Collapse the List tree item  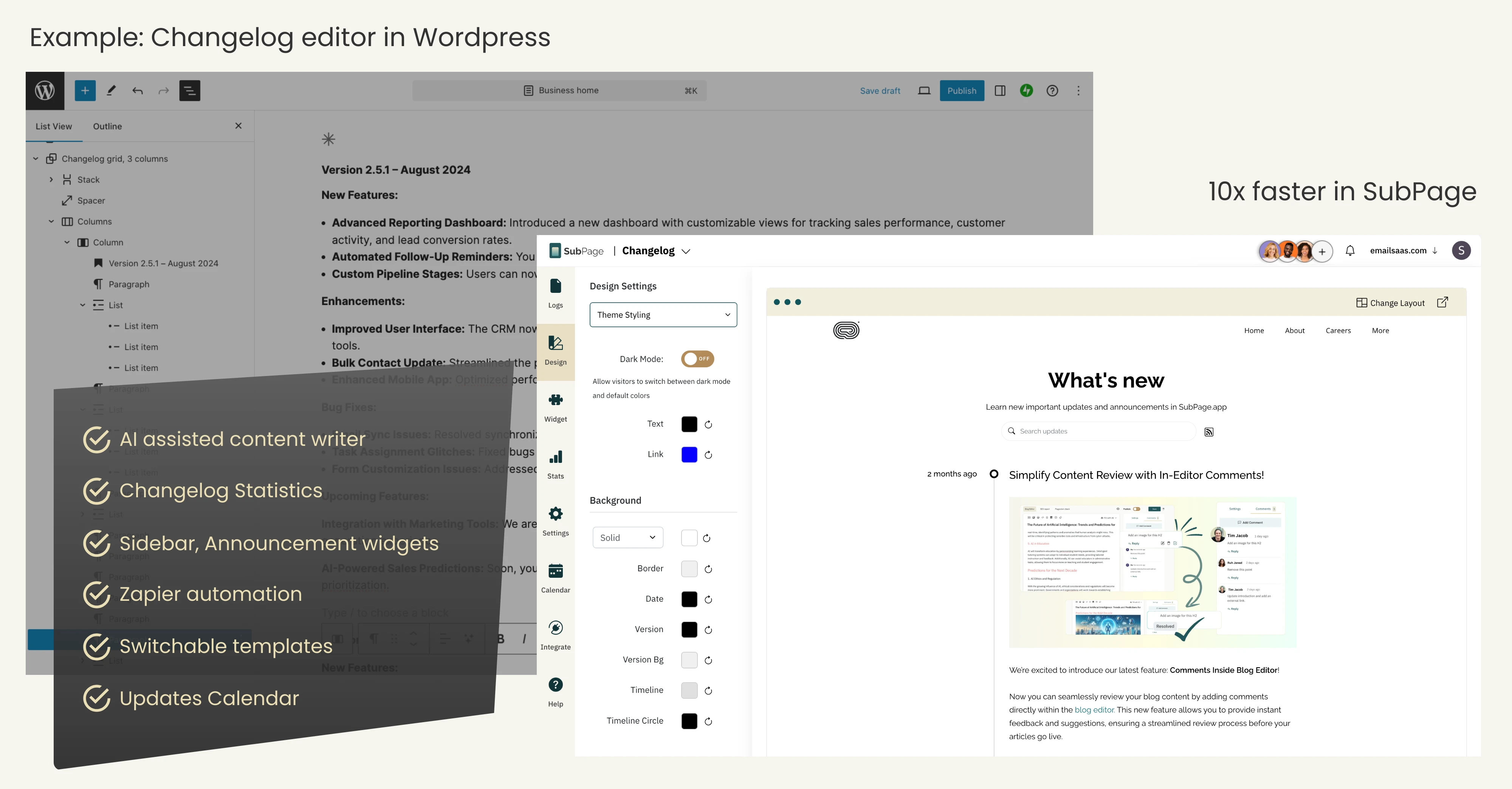(x=83, y=305)
